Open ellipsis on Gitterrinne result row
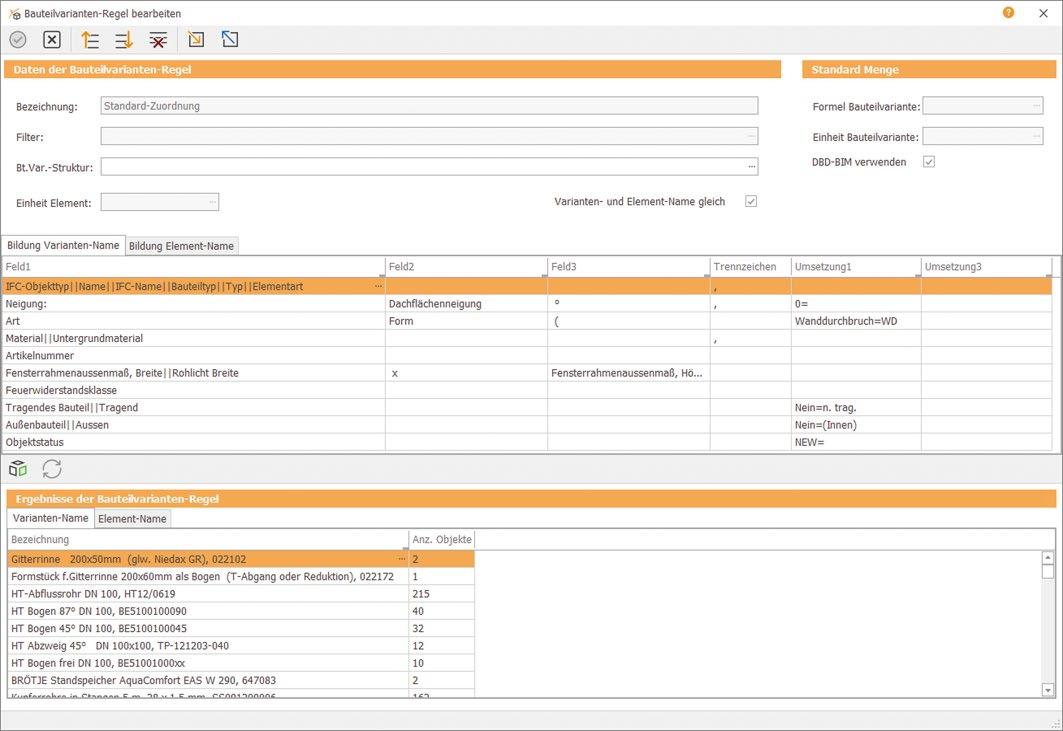 (401, 559)
